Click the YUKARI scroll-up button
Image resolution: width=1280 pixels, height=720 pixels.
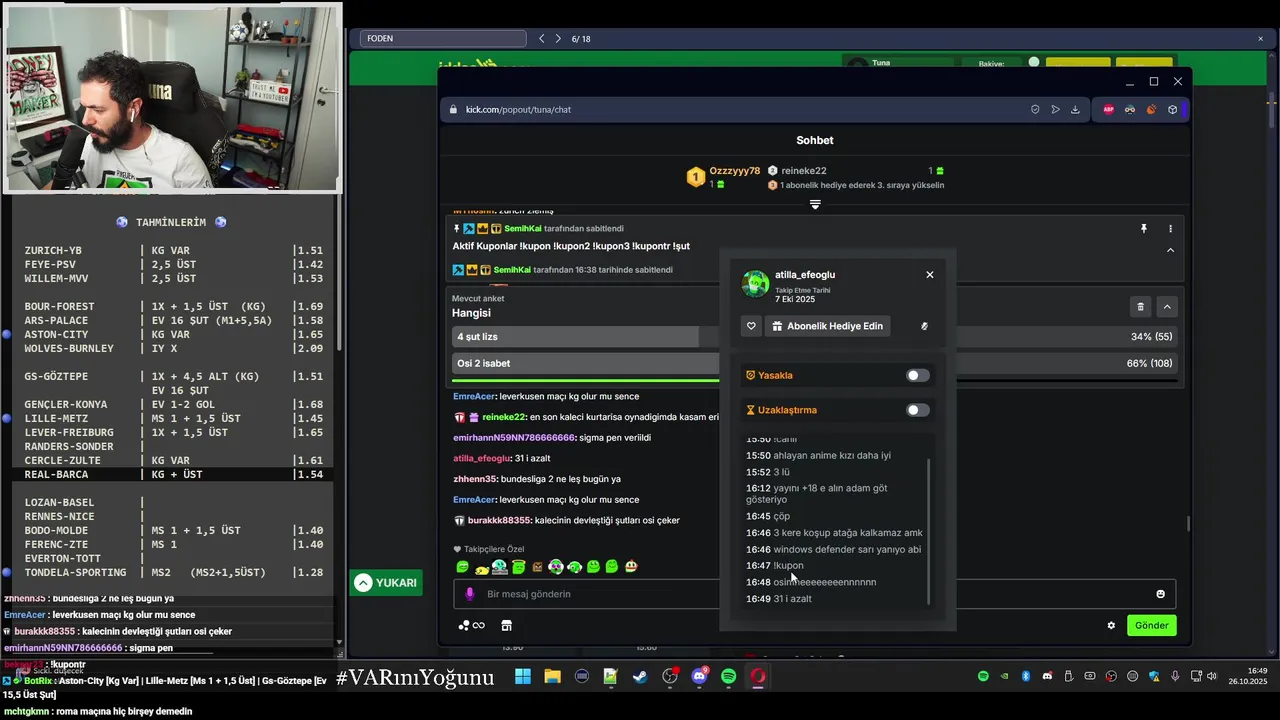pyautogui.click(x=386, y=583)
